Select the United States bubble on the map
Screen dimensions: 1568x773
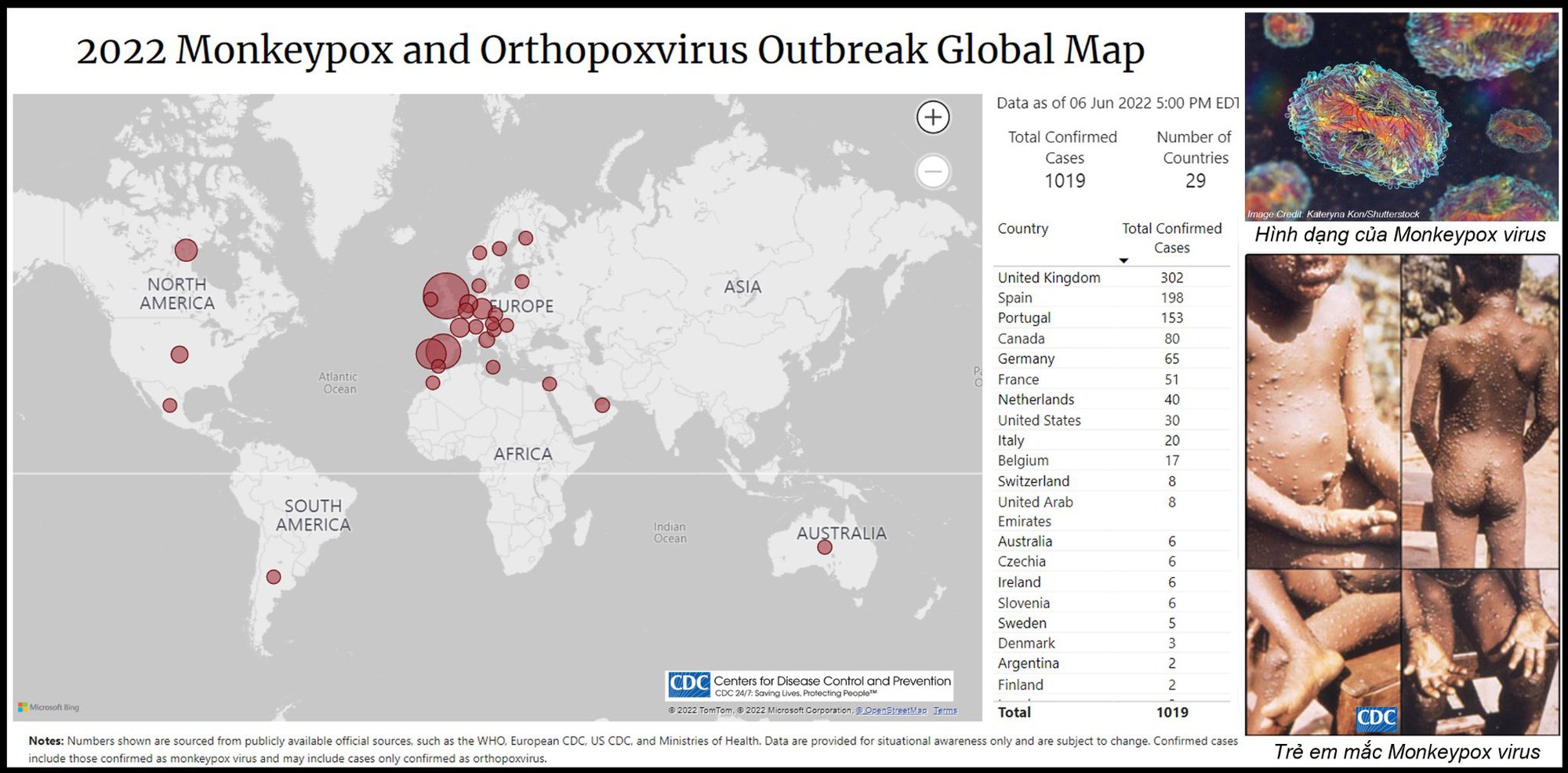[180, 354]
